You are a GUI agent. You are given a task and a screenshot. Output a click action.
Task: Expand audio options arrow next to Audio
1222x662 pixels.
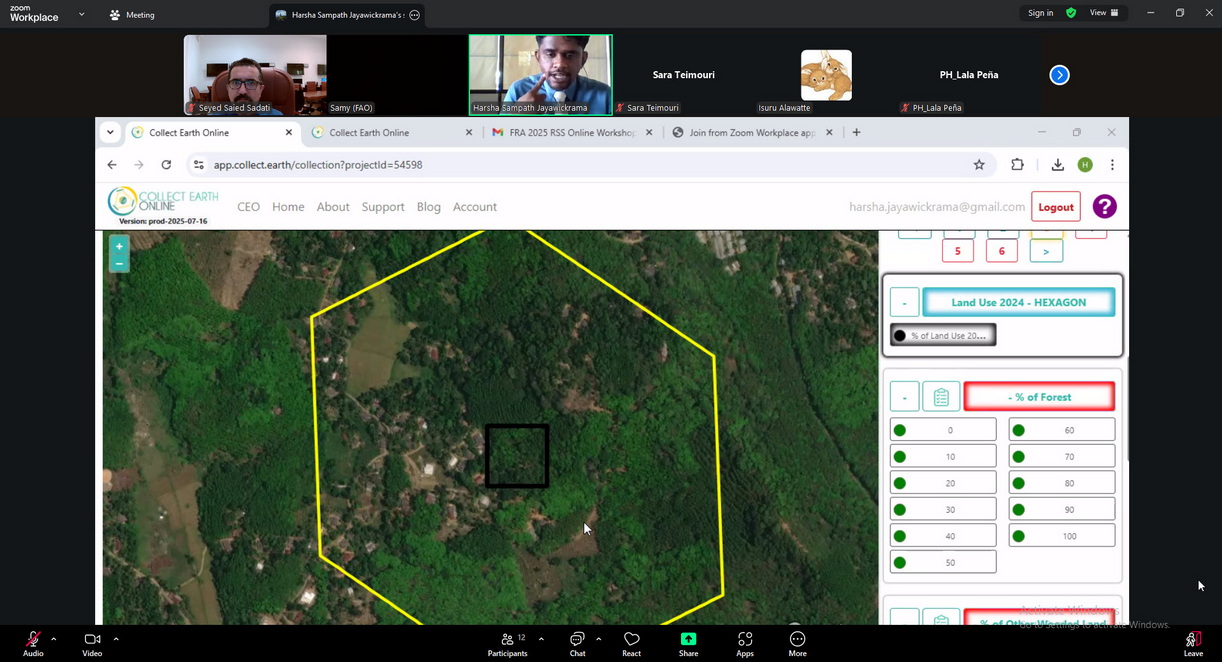coord(54,639)
